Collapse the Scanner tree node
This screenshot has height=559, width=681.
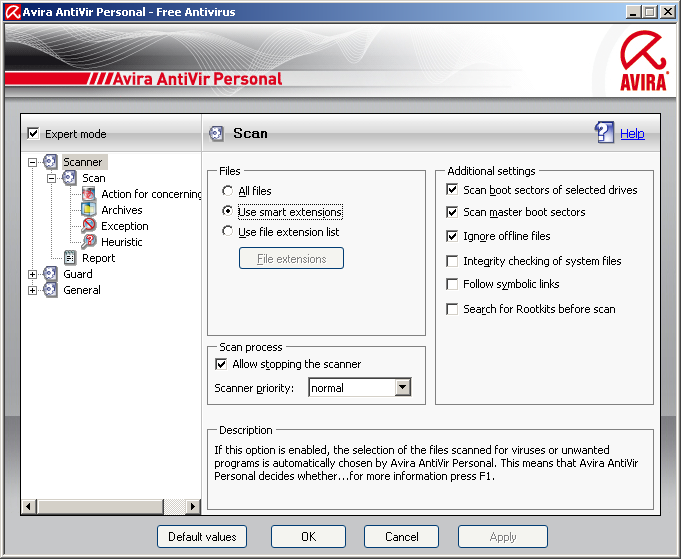[x=32, y=162]
